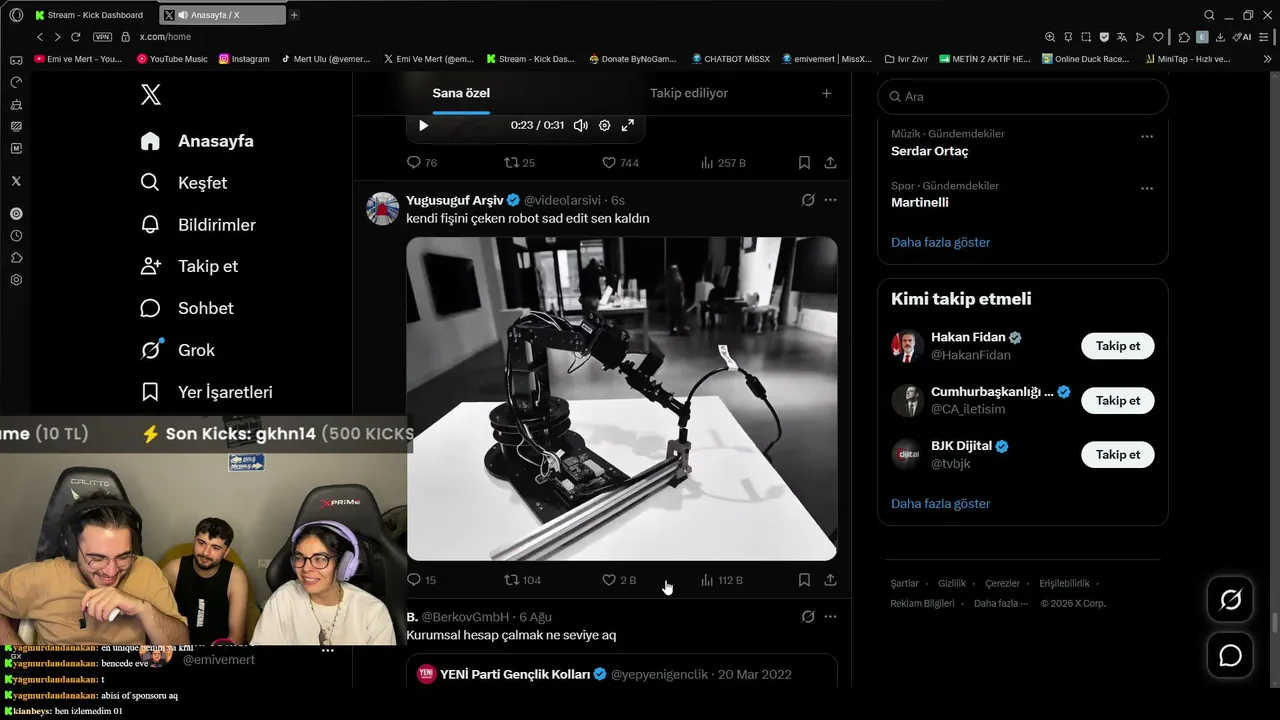Viewport: 1280px width, 720px height.
Task: Expand hidden bookmarks with double chevron
Action: (x=1268, y=59)
